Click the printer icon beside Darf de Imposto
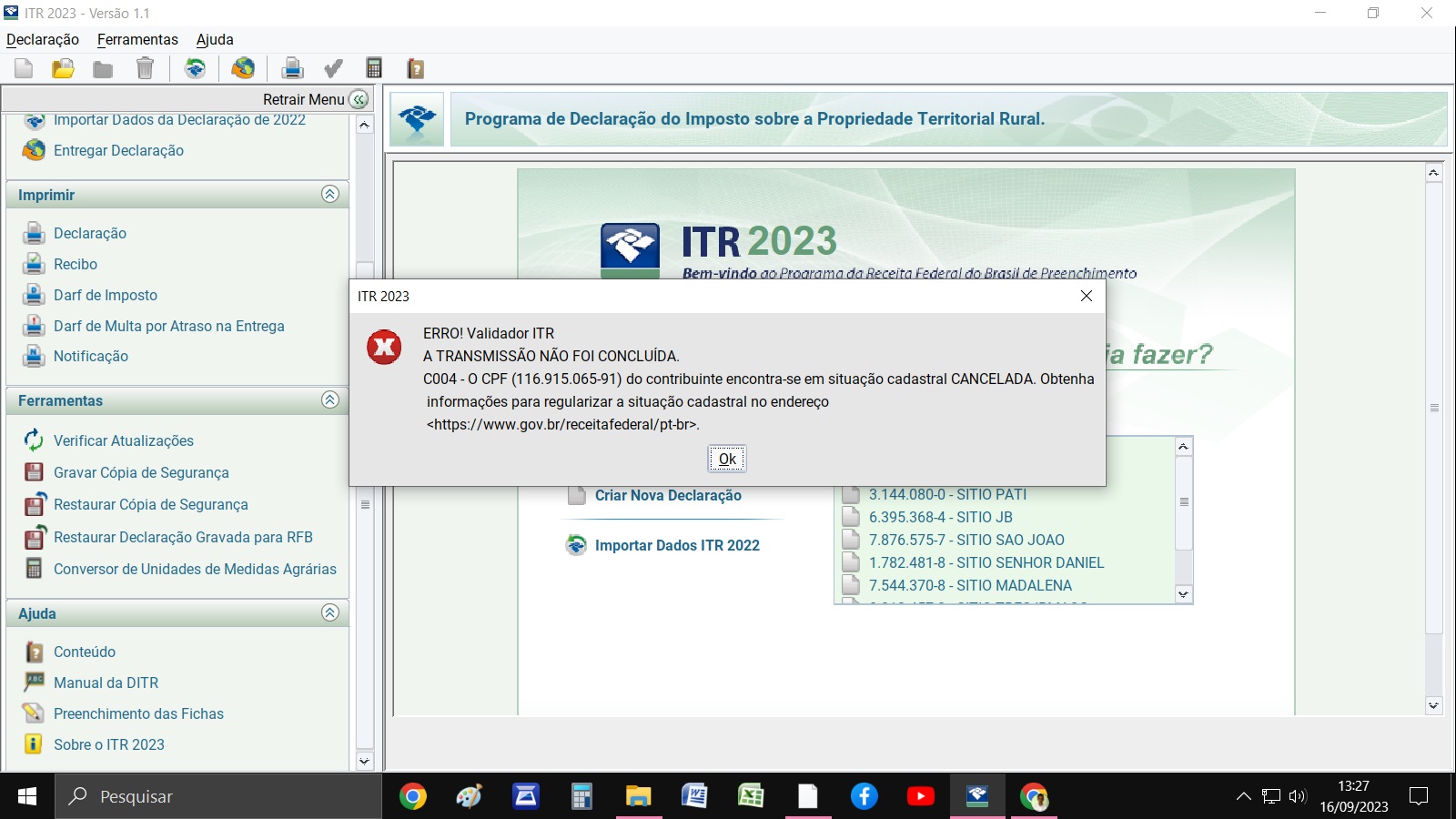 pos(34,295)
